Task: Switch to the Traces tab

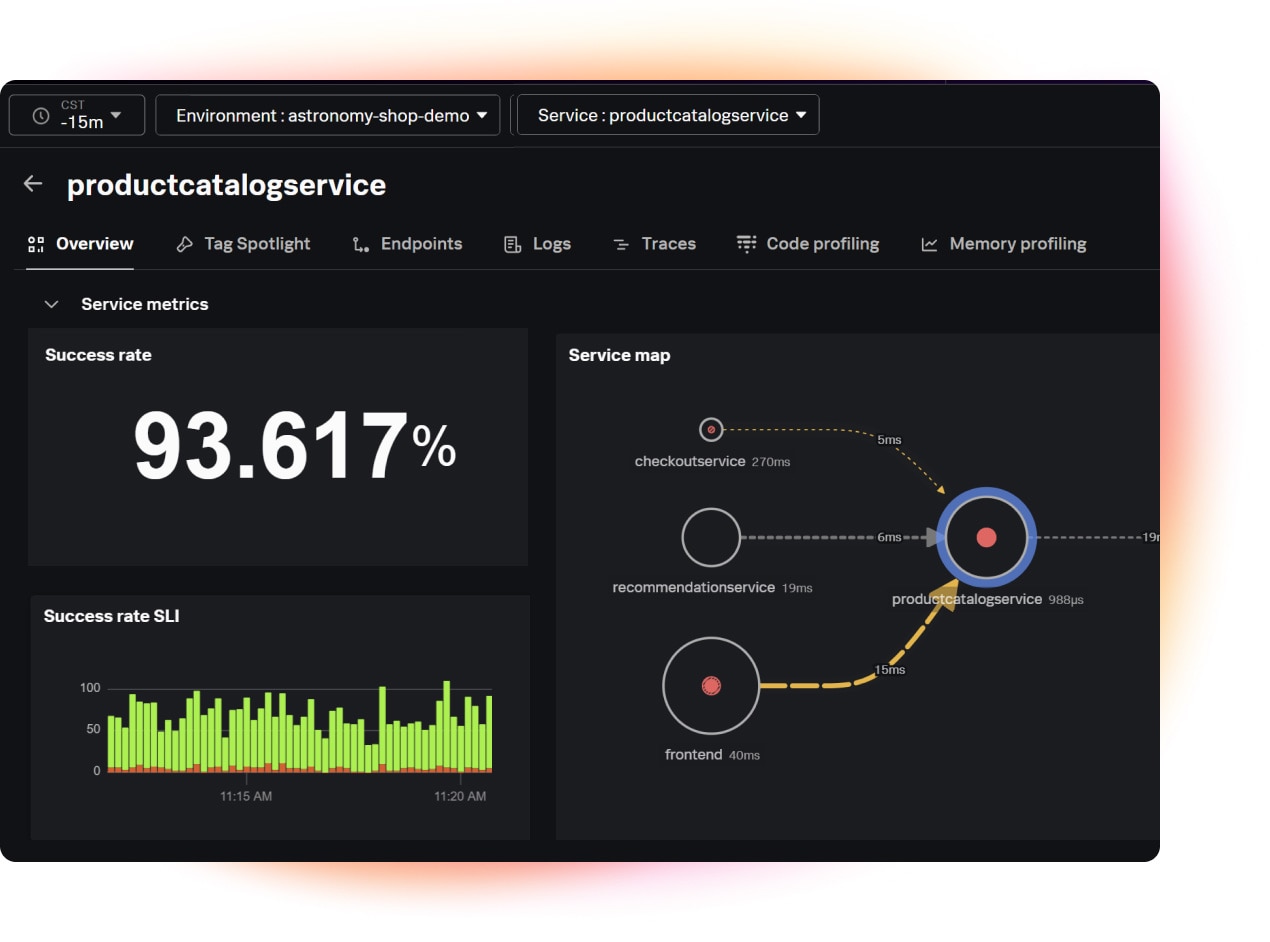Action: click(x=667, y=243)
